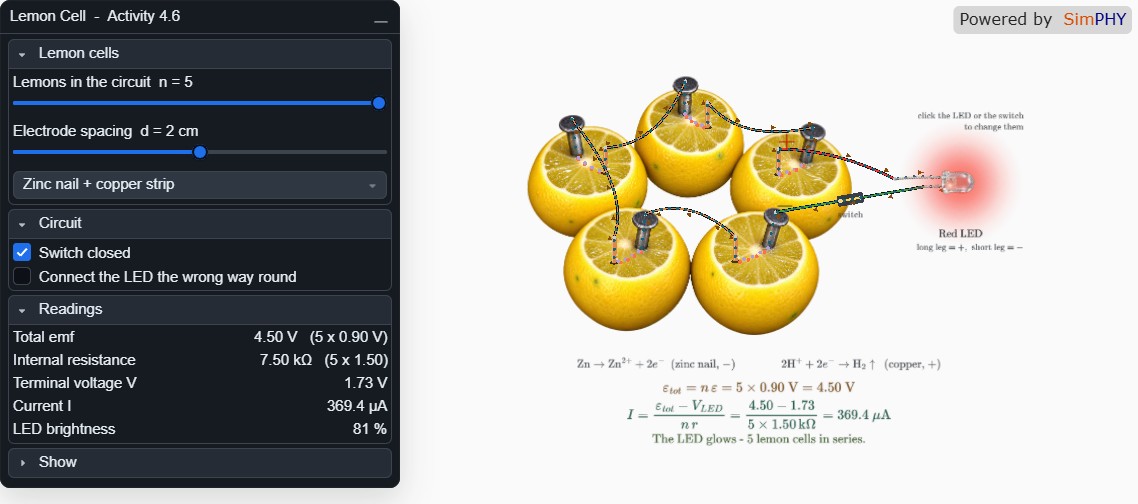Click the zinc nail half-reaction equation

(656, 365)
